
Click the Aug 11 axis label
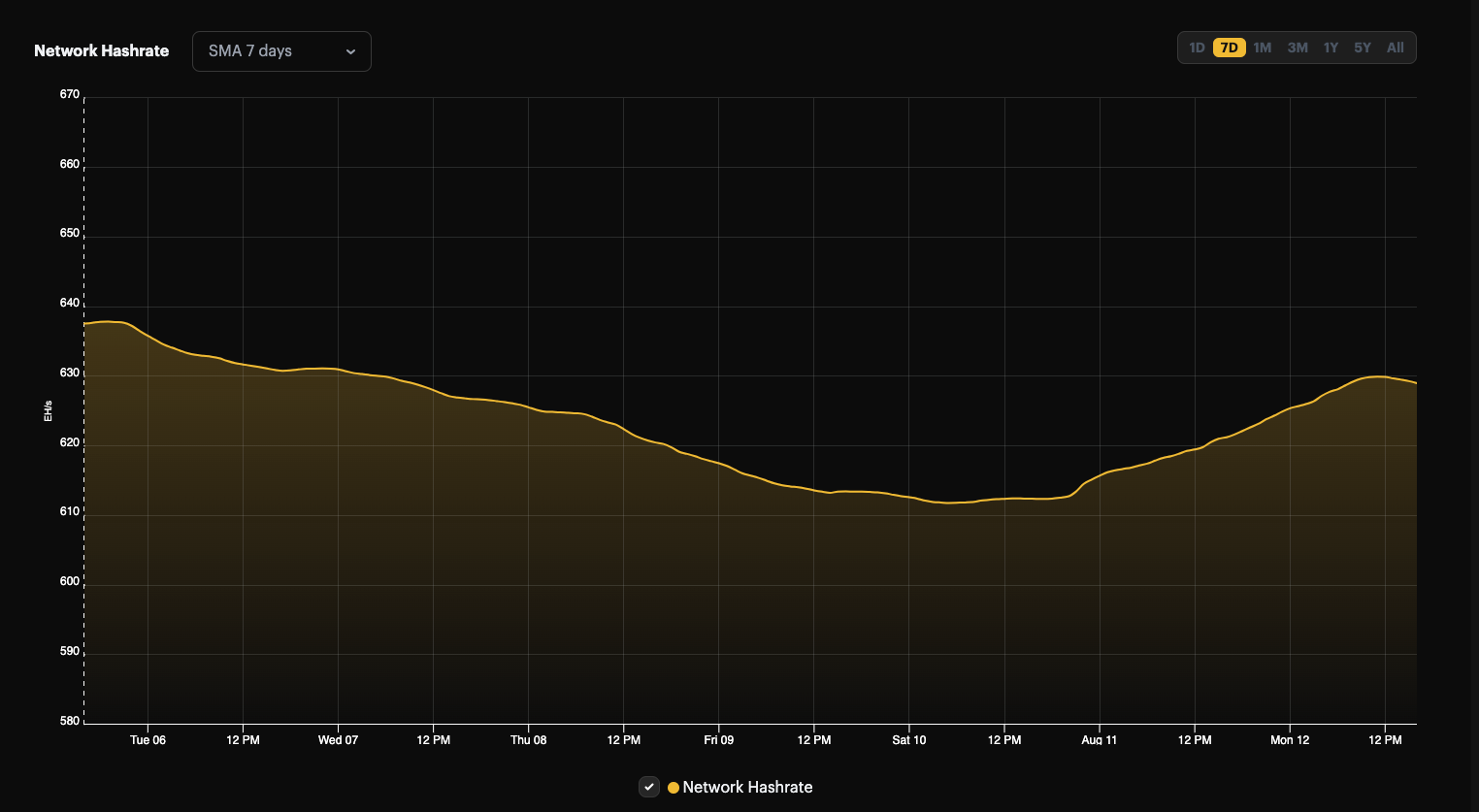pos(1098,739)
